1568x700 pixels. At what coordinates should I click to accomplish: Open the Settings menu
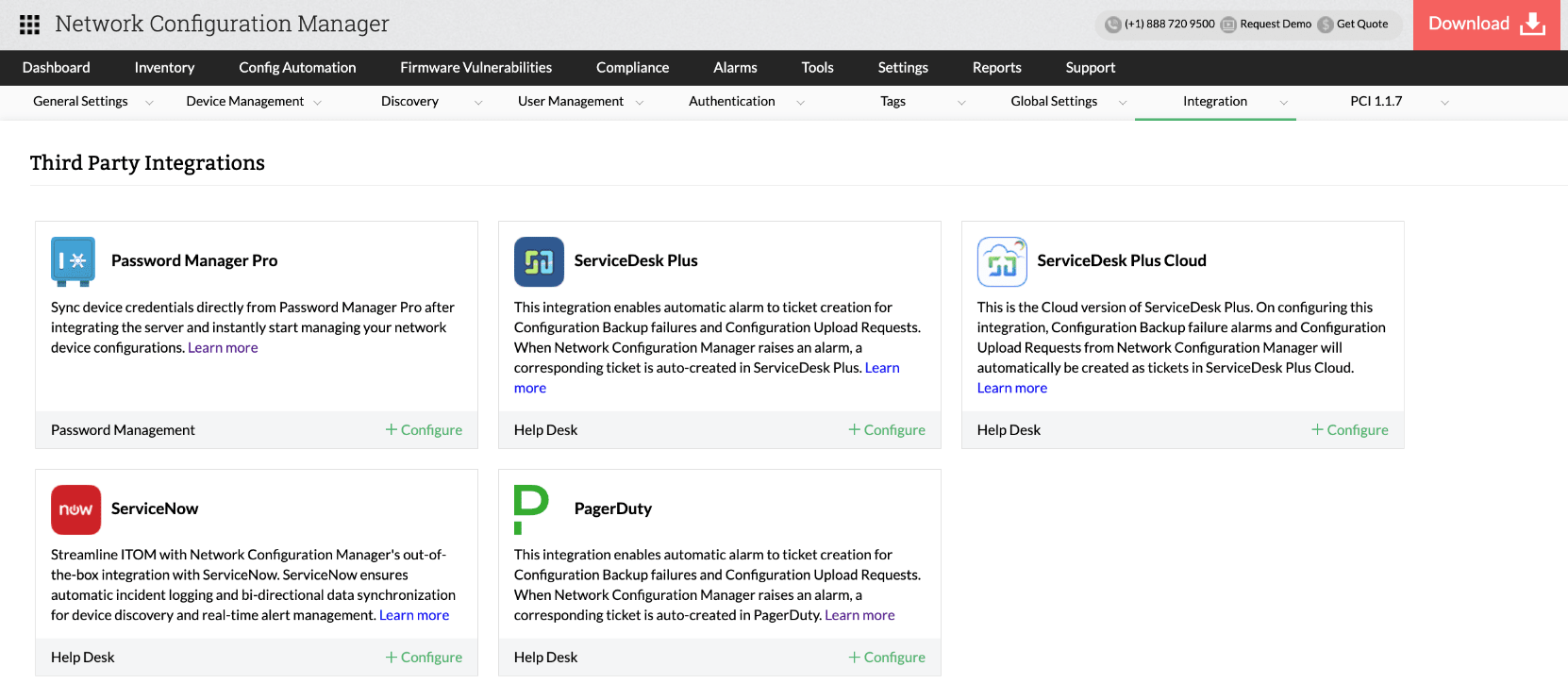point(903,68)
